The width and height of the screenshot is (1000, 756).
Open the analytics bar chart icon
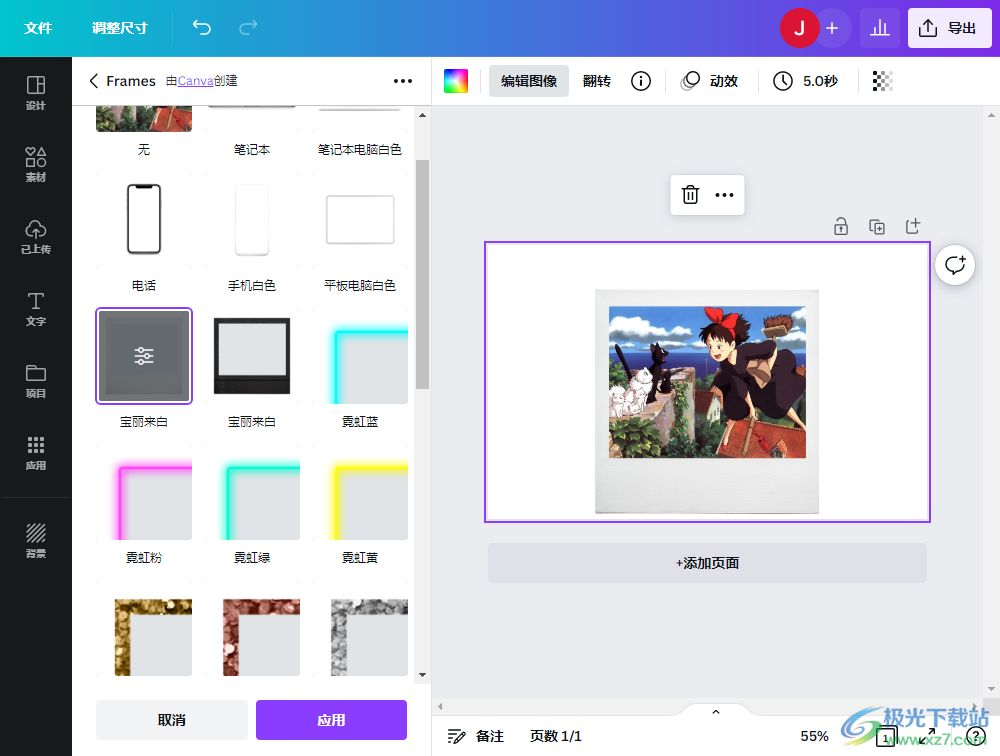(879, 28)
